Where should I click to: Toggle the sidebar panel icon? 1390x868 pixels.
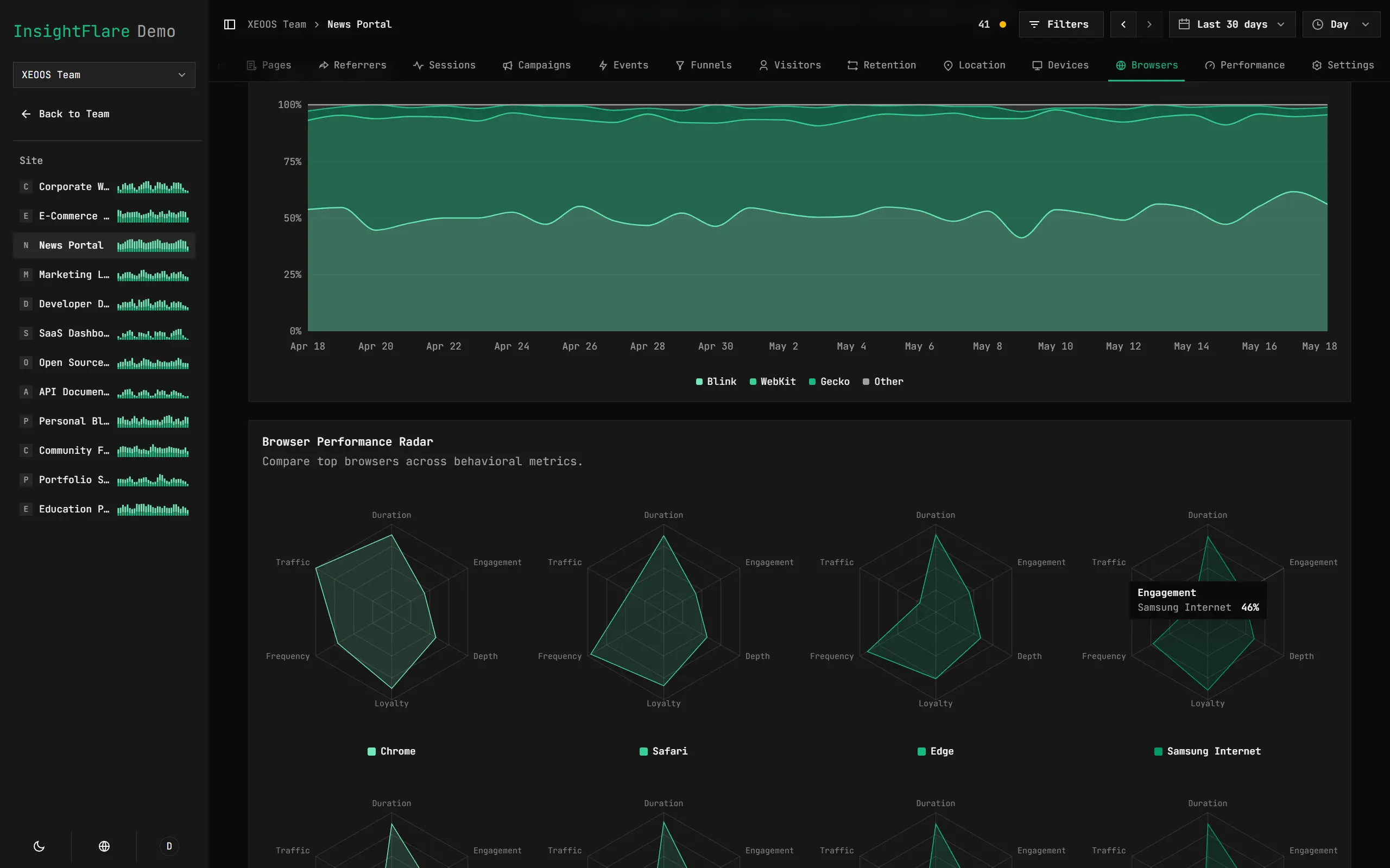pyautogui.click(x=230, y=24)
